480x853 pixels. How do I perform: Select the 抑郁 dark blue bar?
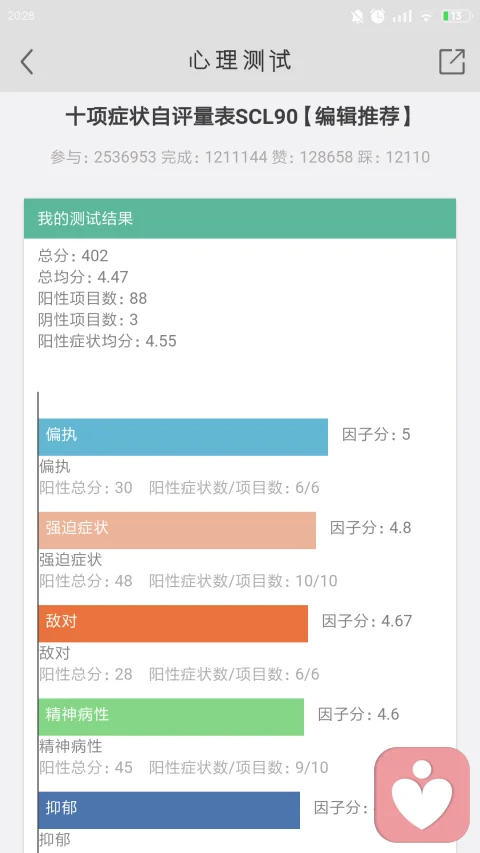coord(169,810)
